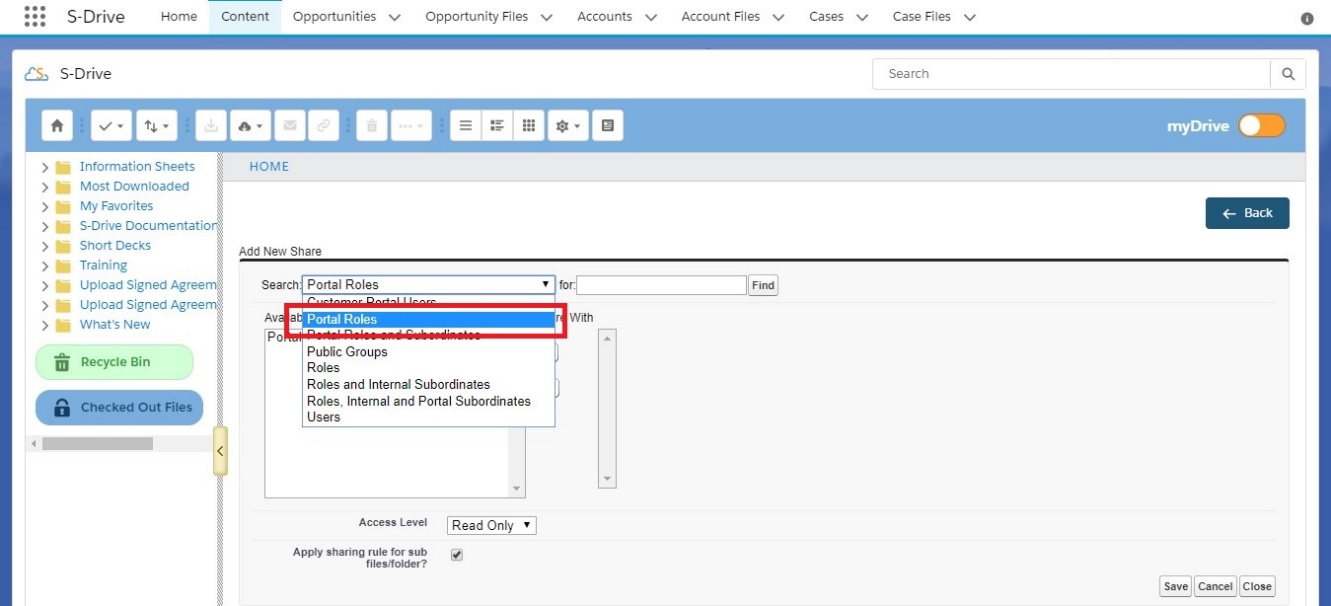
Task: Expand the Information Sheets folder
Action: tap(45, 167)
